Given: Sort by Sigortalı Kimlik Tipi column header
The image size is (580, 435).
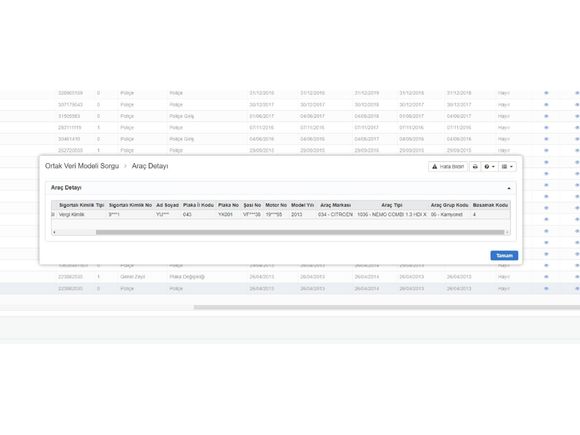Looking at the screenshot, I should (81, 205).
